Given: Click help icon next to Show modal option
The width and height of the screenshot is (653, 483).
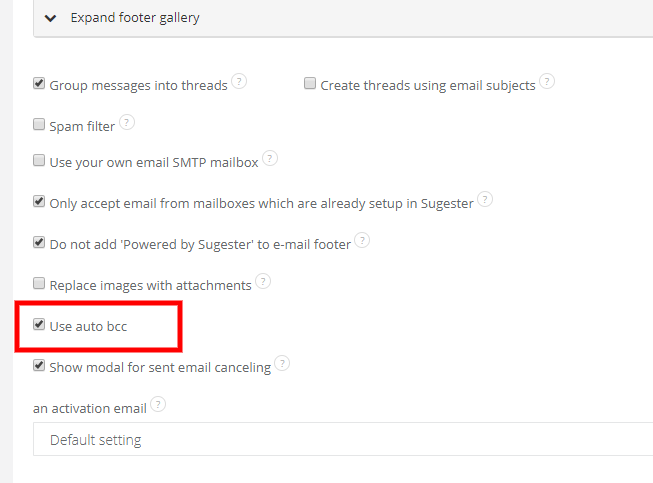Looking at the screenshot, I should tap(282, 364).
